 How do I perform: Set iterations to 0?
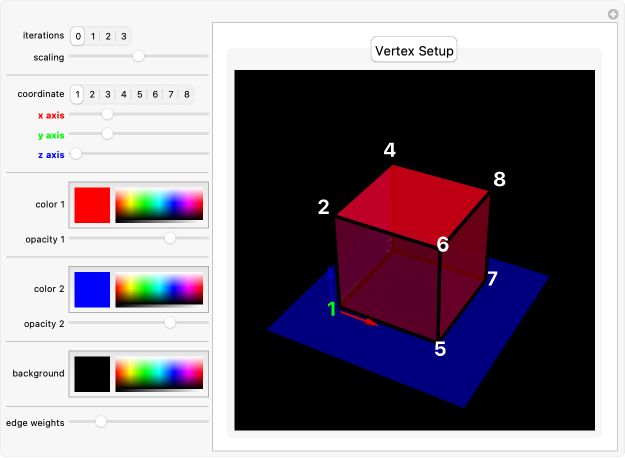[x=78, y=36]
